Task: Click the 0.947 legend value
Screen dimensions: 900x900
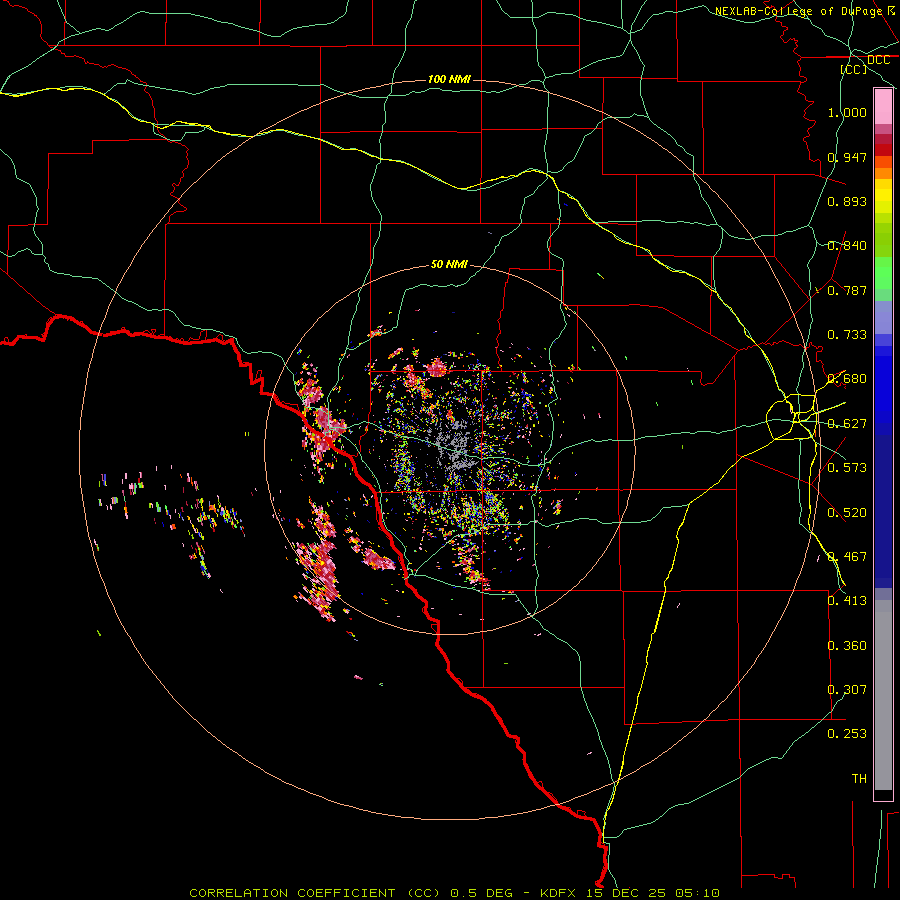Action: pyautogui.click(x=847, y=157)
